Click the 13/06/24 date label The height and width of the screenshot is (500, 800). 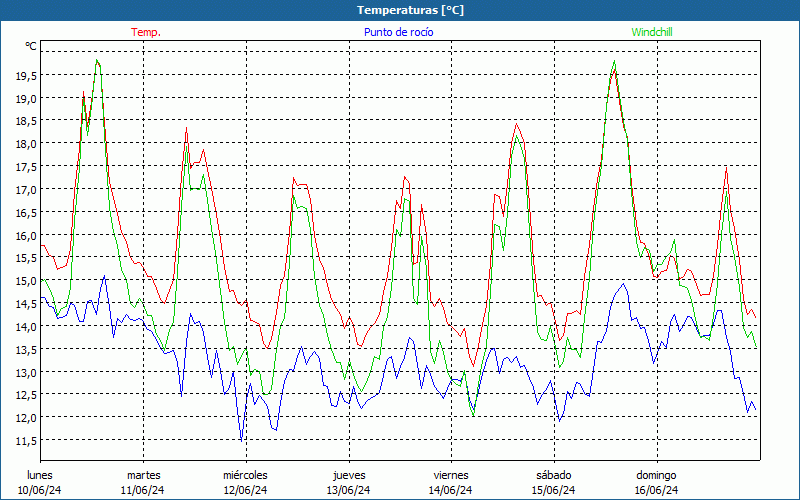coord(348,490)
